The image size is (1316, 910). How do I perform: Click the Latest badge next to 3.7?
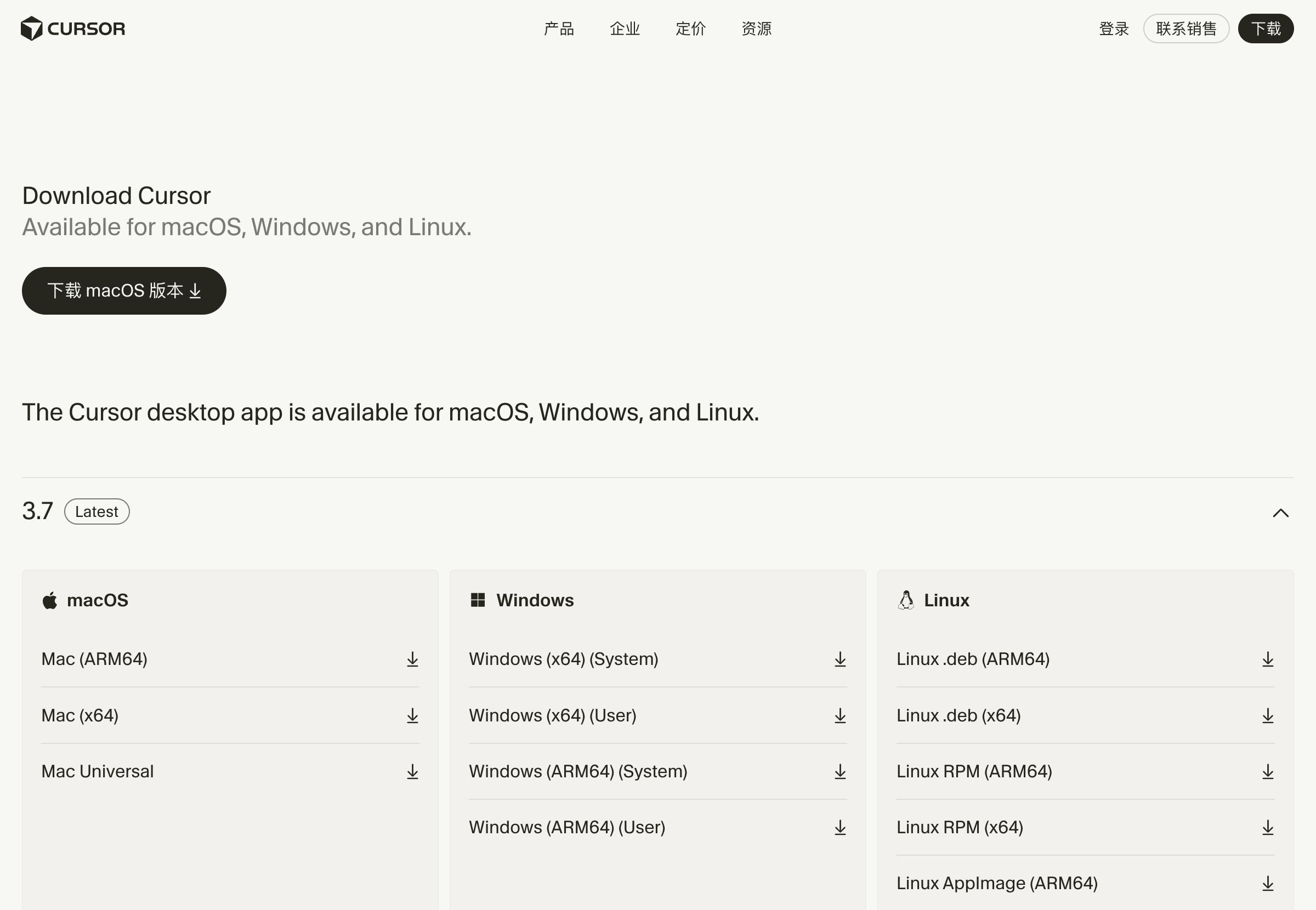(x=97, y=511)
